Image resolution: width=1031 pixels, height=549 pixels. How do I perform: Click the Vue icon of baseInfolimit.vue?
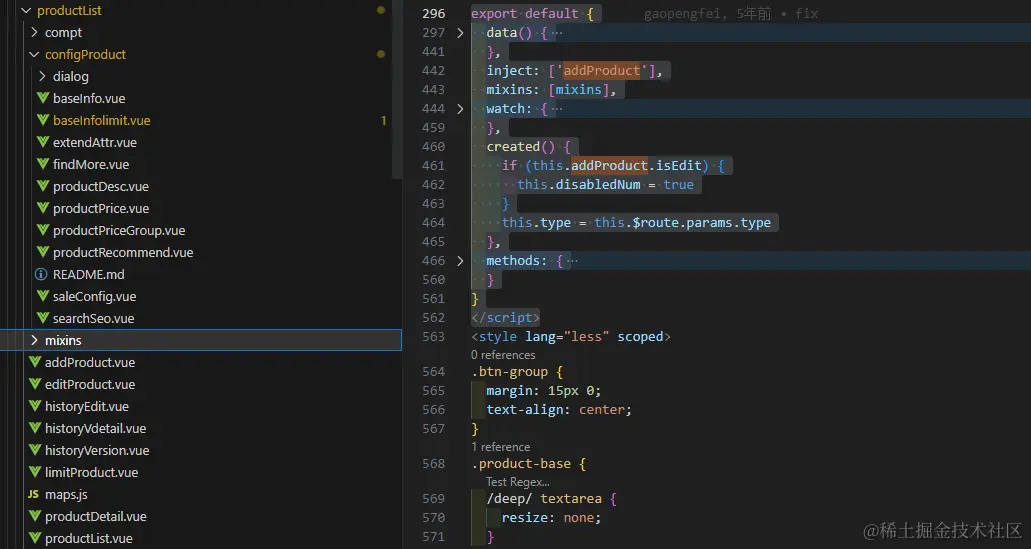[43, 120]
